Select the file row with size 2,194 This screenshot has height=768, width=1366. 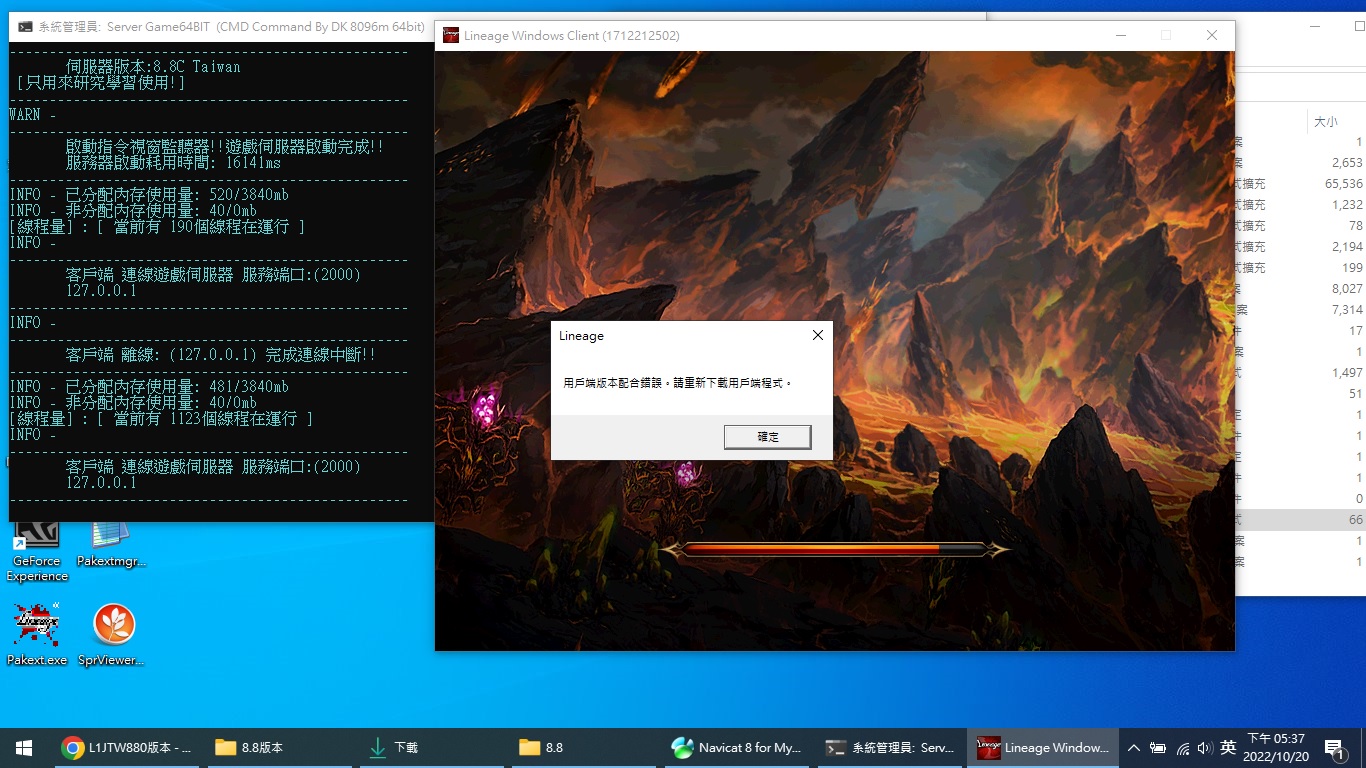[1300, 247]
